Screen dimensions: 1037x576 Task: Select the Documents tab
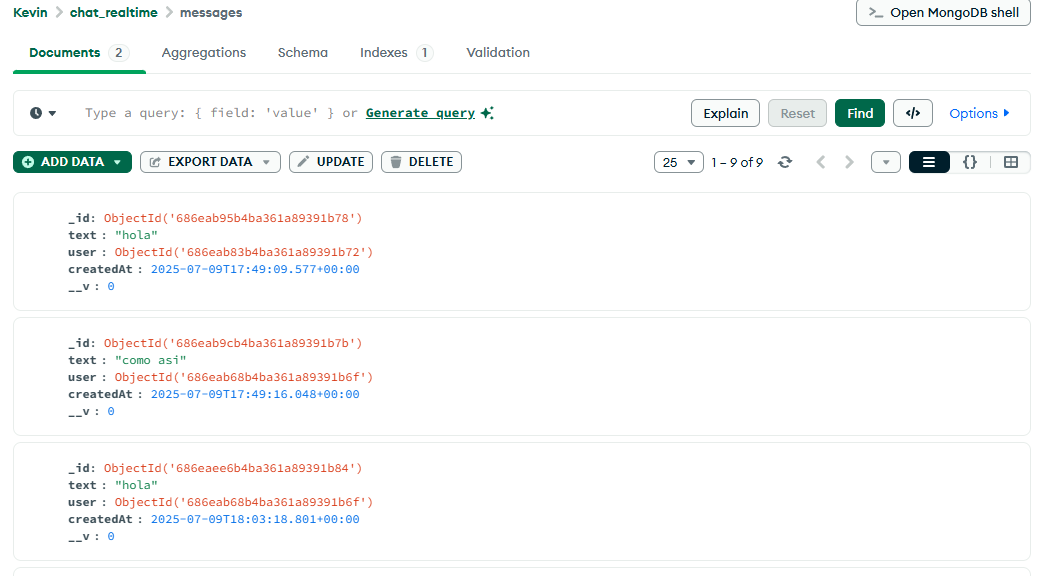[79, 53]
